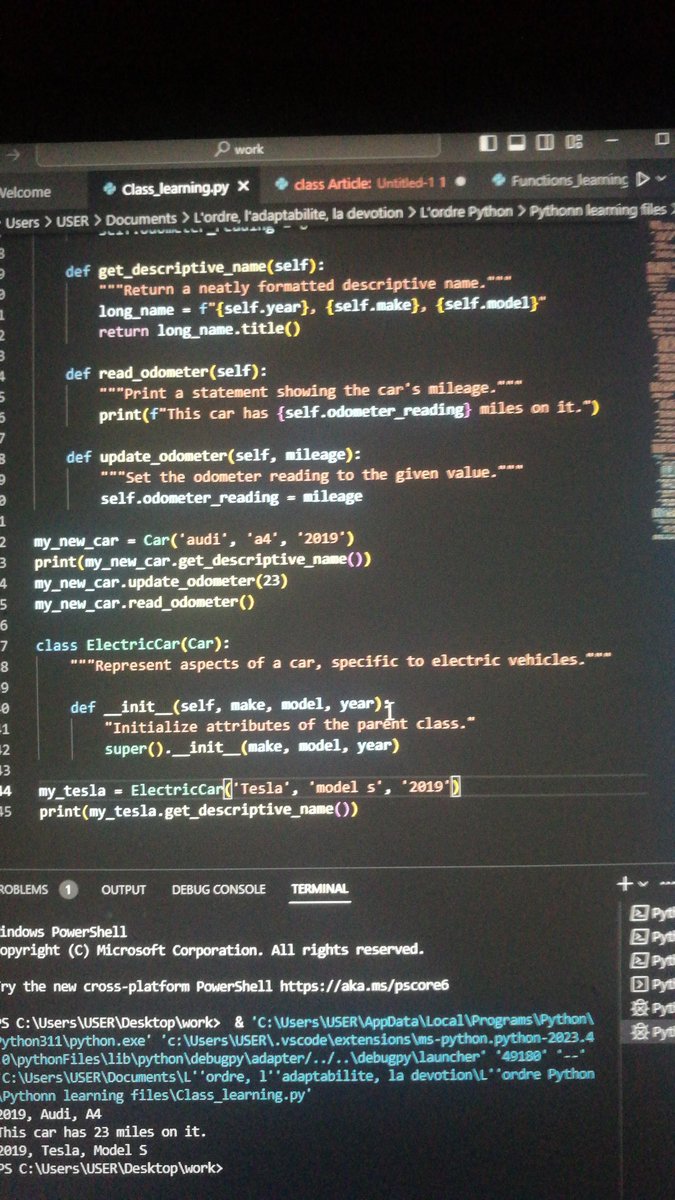
Task: Go forward with the navigation arrow
Action: (13, 155)
